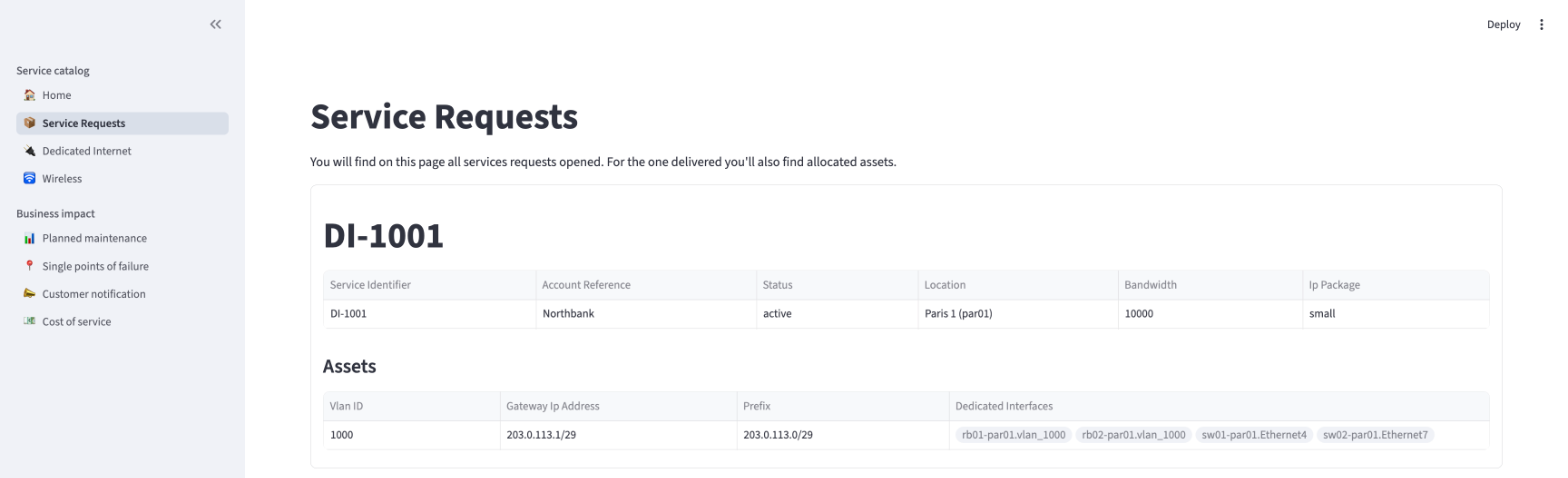
Task: Click the Service Requests package icon
Action: 29,123
